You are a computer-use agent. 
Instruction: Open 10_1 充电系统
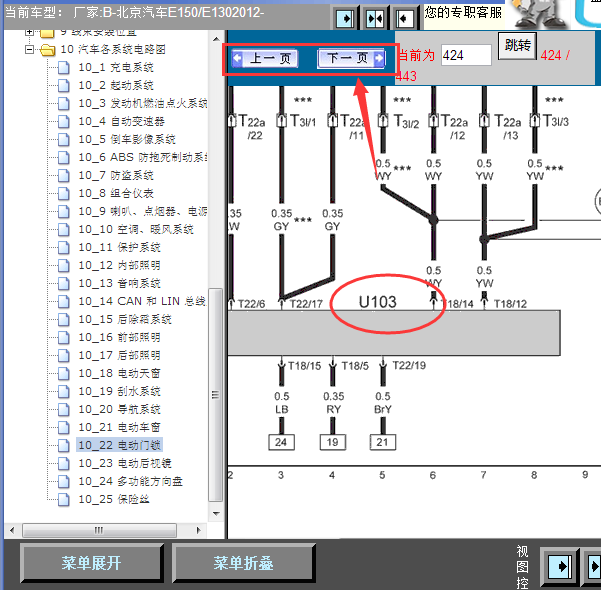pyautogui.click(x=116, y=67)
